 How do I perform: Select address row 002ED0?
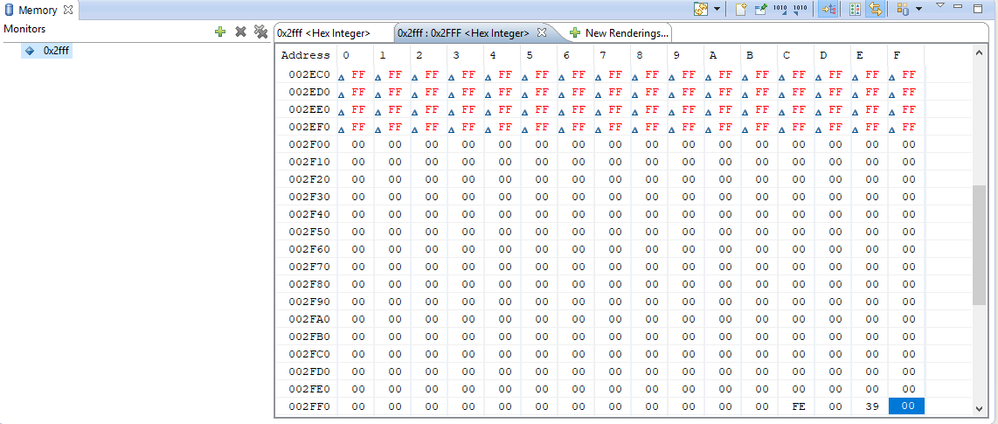309,92
